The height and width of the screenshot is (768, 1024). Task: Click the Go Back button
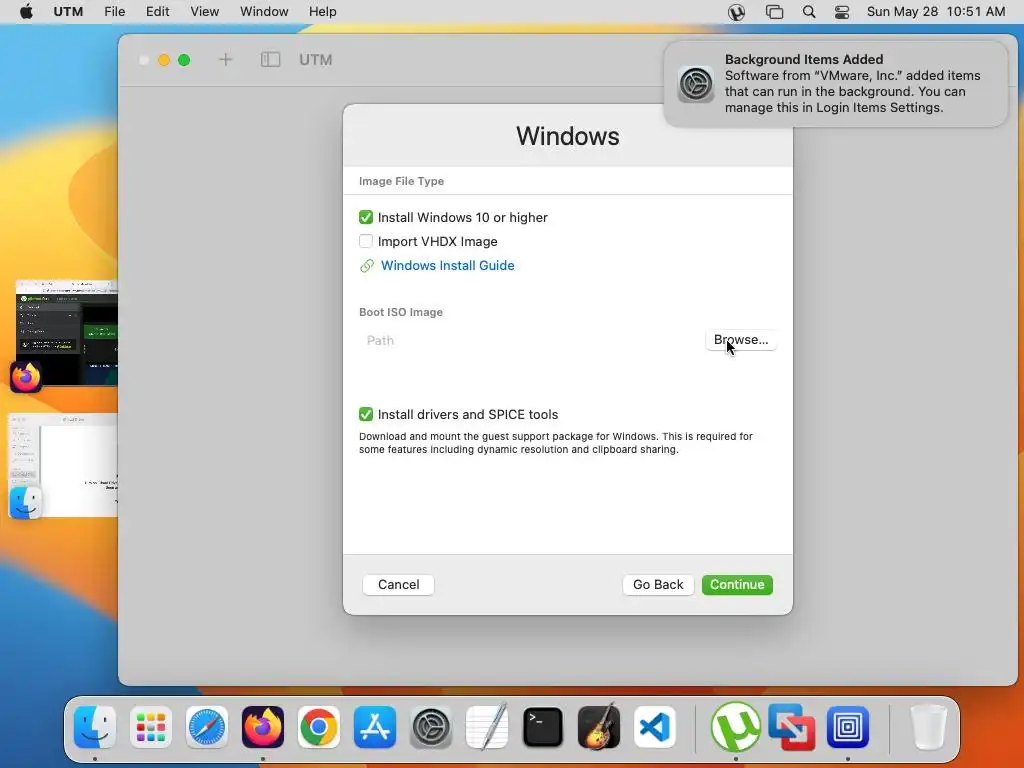click(x=658, y=584)
